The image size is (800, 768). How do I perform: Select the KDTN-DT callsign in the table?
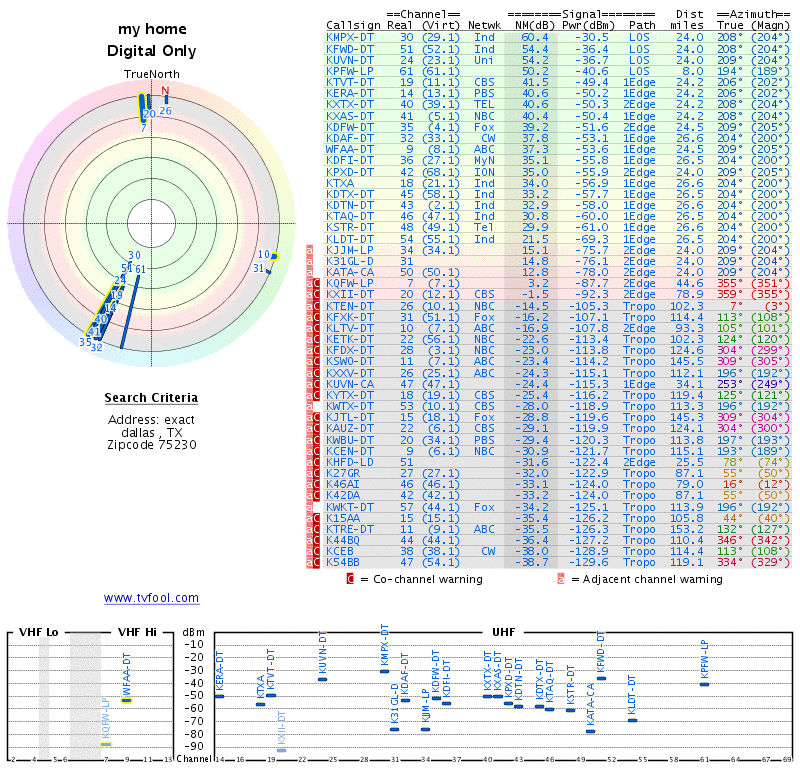[350, 205]
